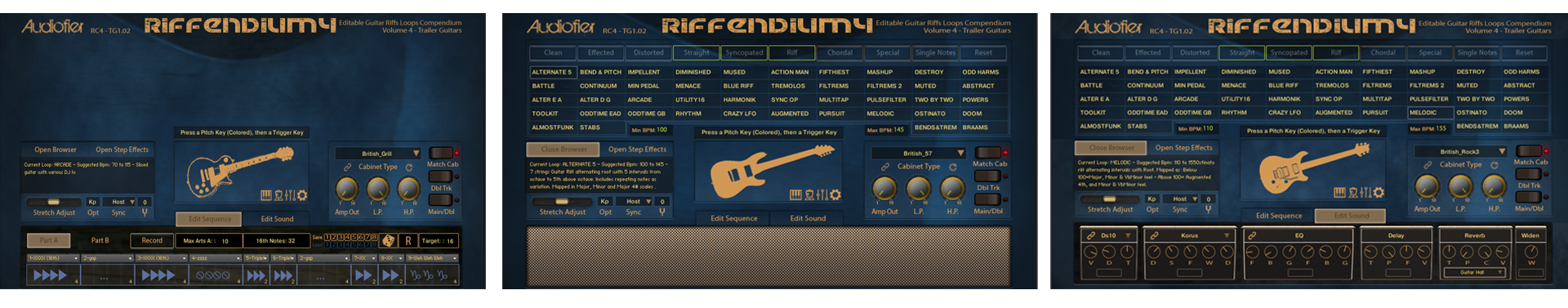The image size is (1568, 308).
Task: Click Cabinet Type refresh arrow in left panel
Action: click(409, 167)
